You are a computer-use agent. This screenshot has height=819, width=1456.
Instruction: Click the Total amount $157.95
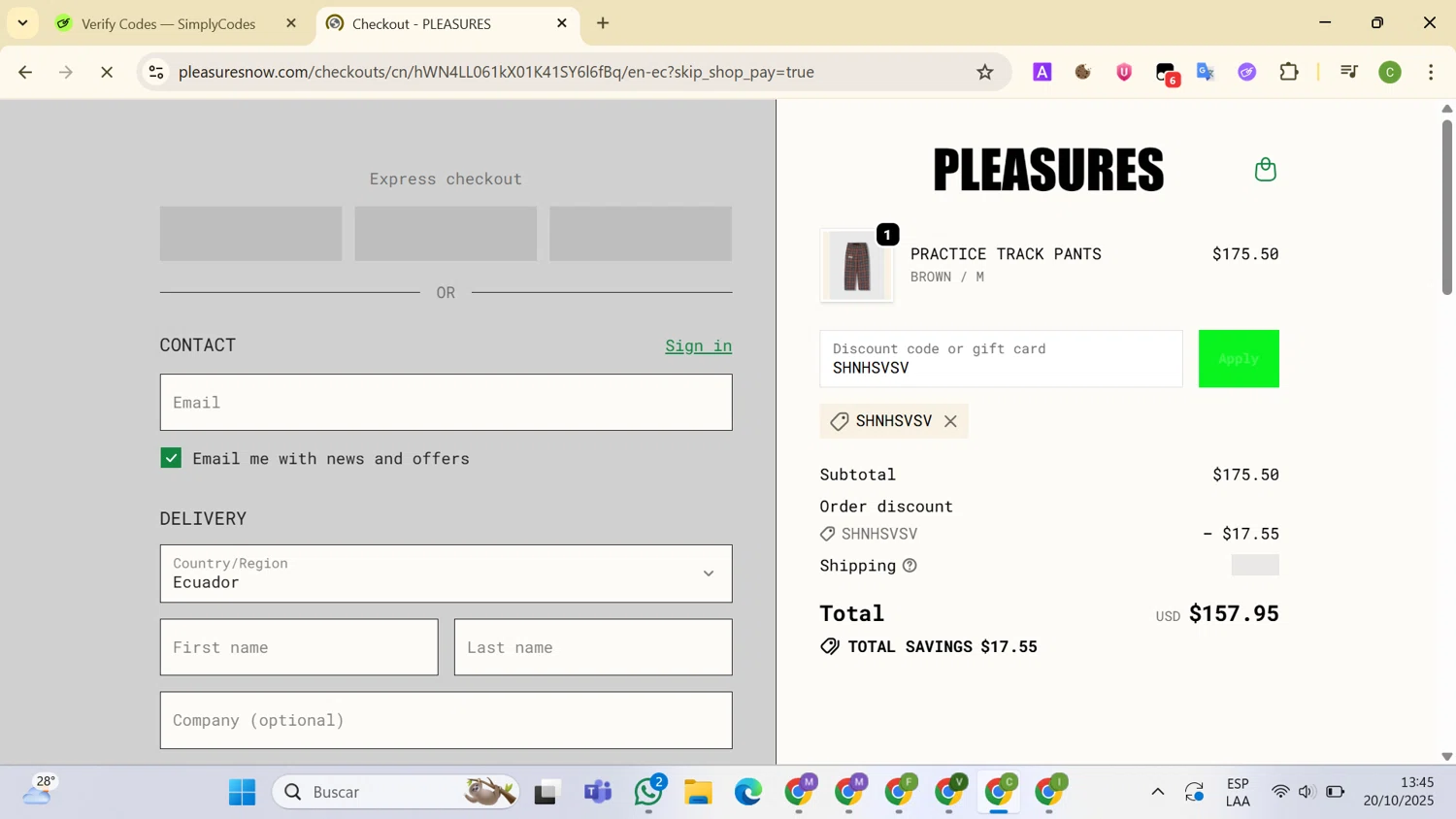pos(1234,613)
